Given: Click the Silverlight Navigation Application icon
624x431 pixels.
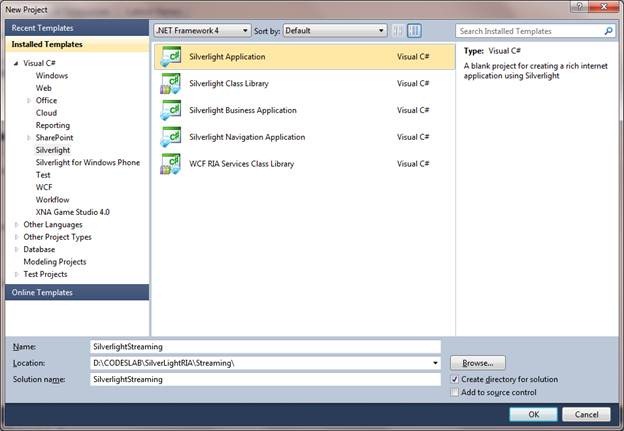Looking at the screenshot, I should [x=170, y=137].
